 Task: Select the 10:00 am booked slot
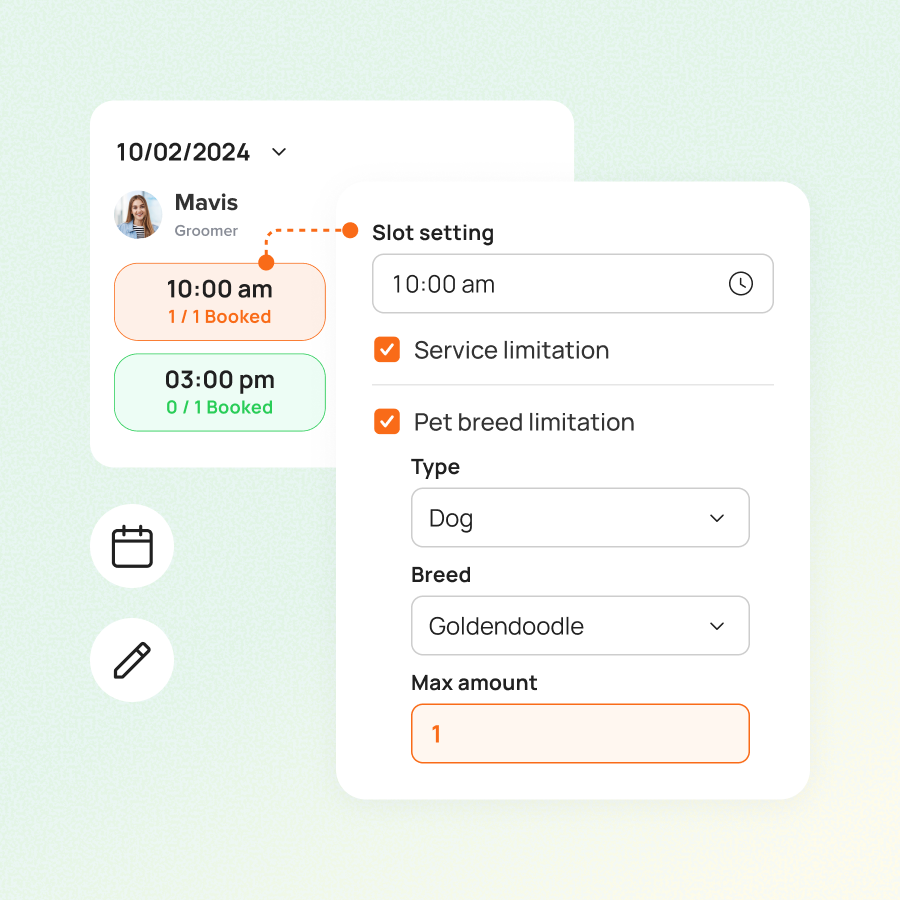tap(220, 301)
